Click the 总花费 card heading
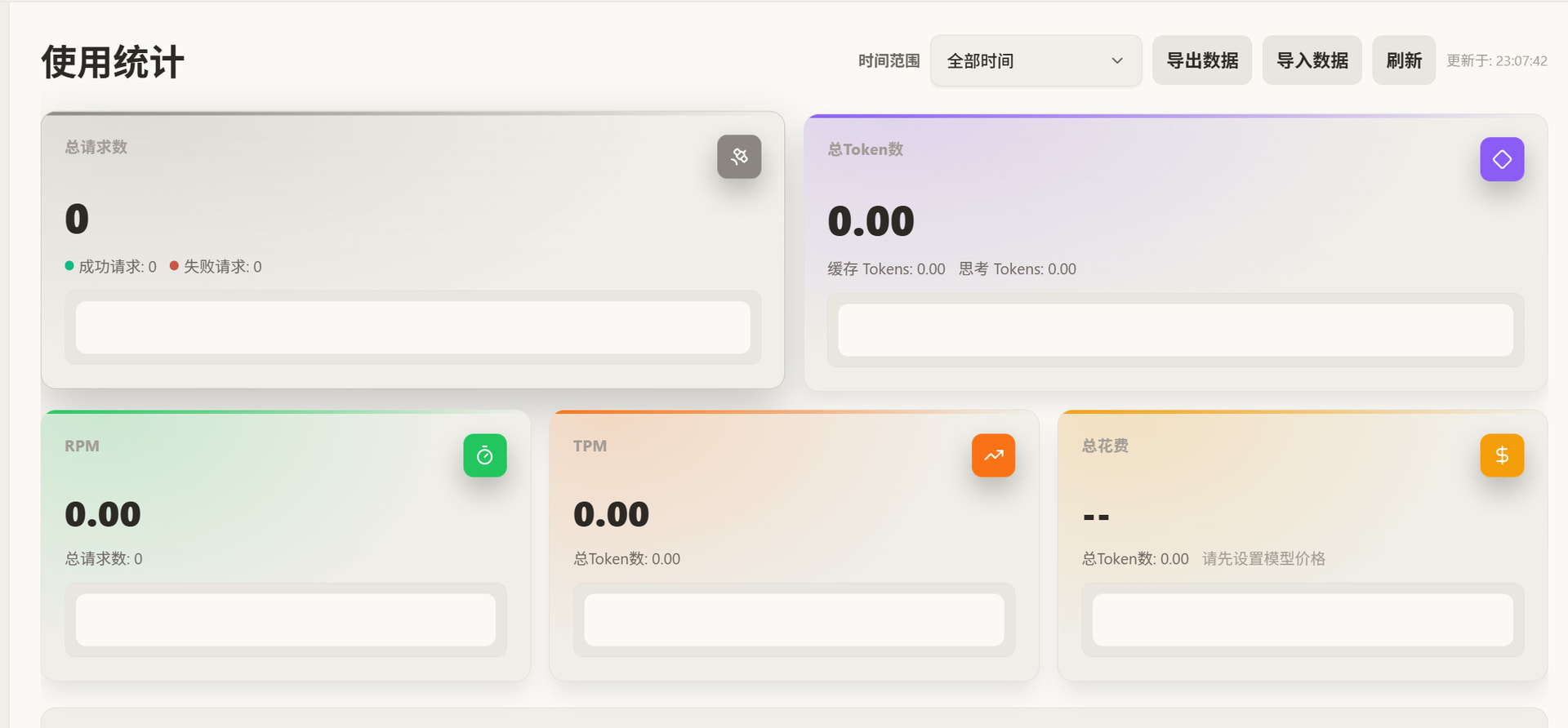The height and width of the screenshot is (728, 1568). (x=1105, y=446)
